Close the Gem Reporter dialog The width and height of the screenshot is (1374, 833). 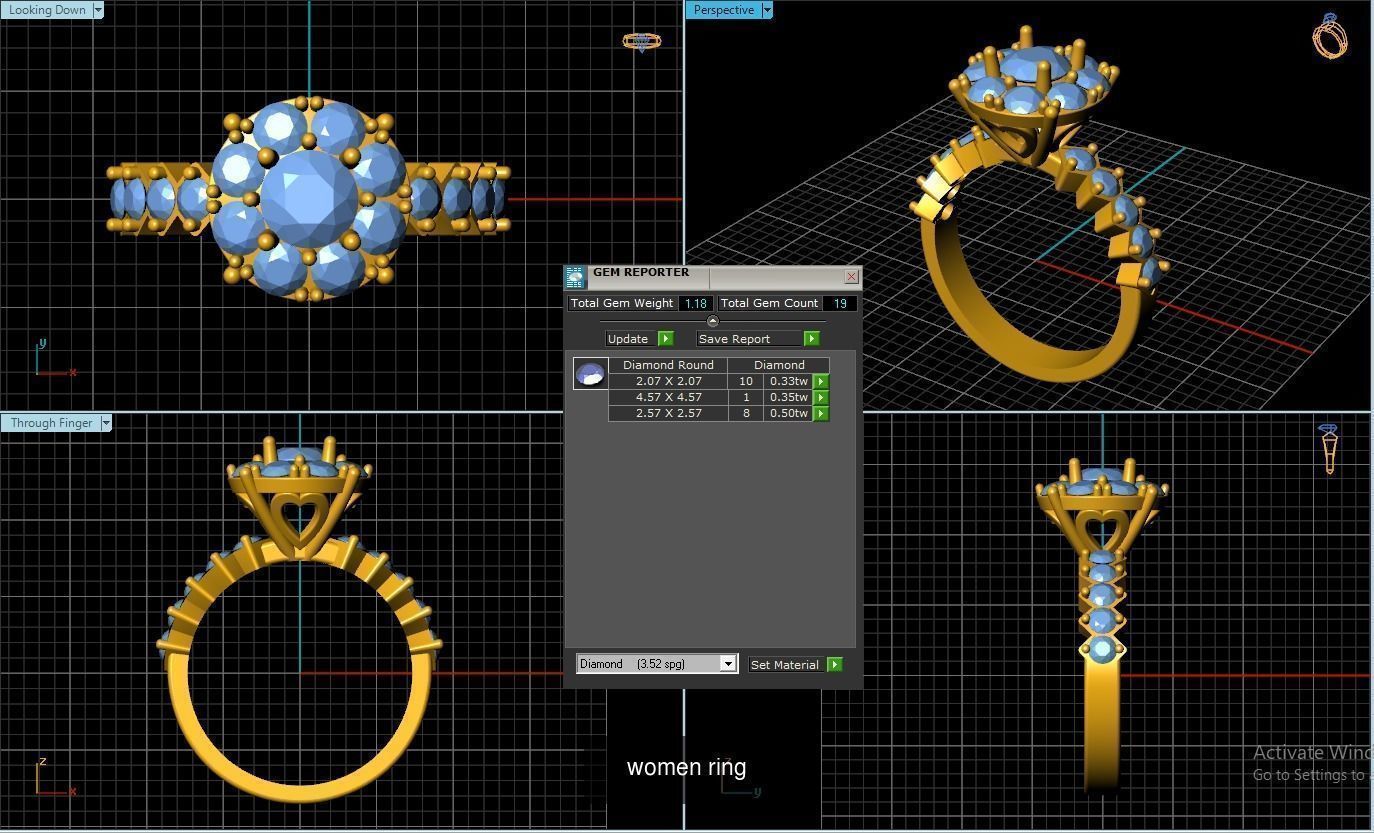coord(851,277)
